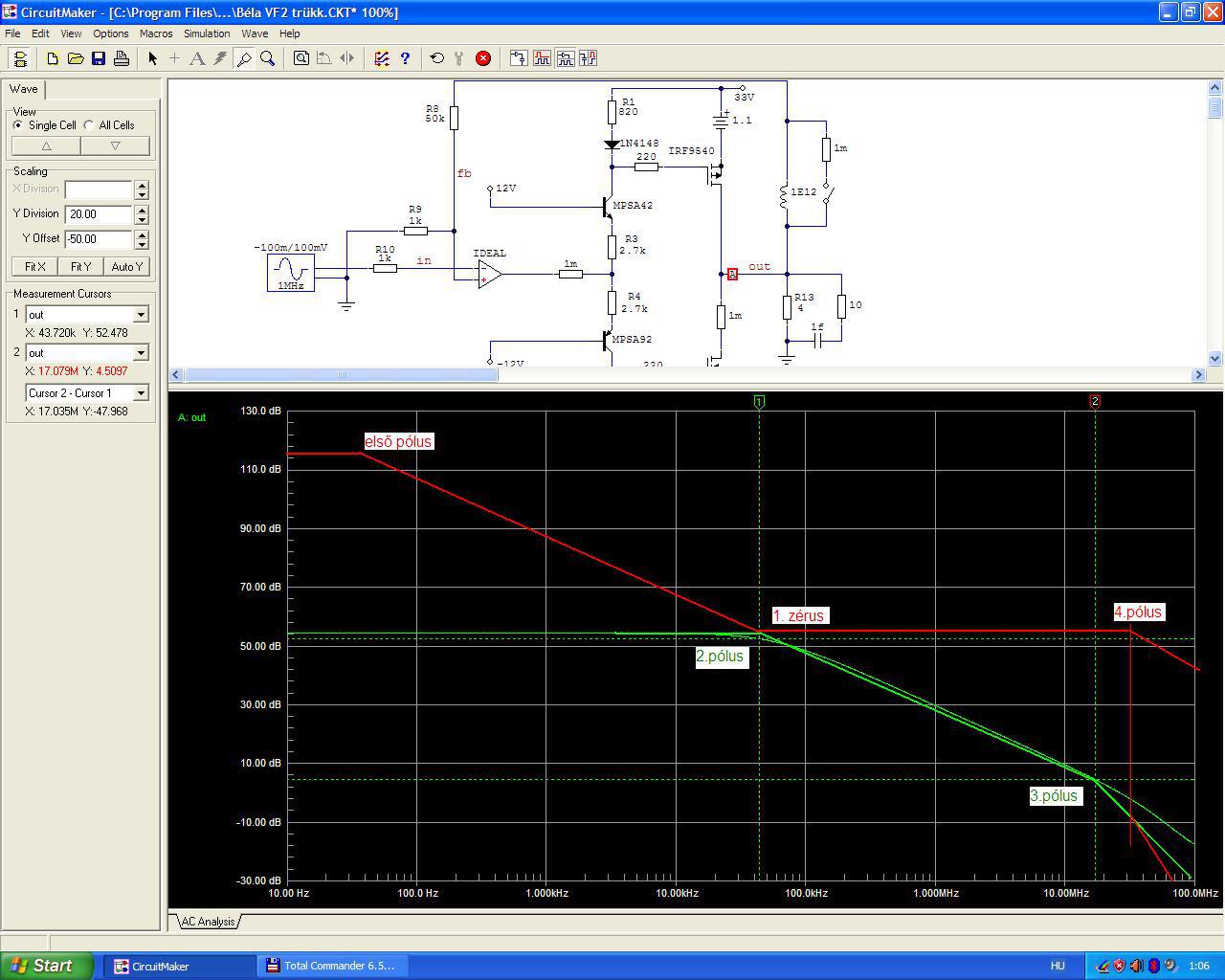Select the Probe tool in toolbar
The image size is (1225, 980).
tap(244, 58)
